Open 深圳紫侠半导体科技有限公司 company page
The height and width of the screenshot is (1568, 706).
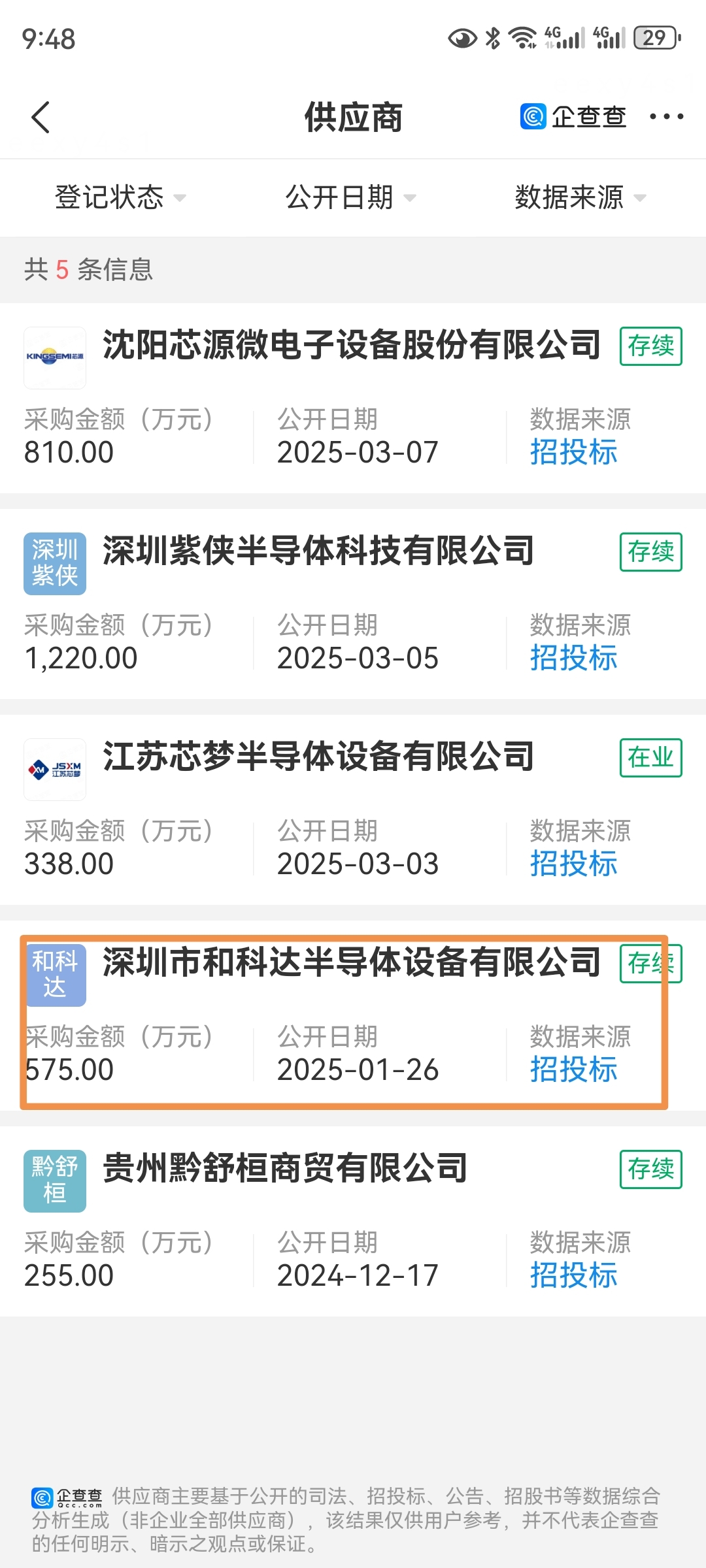click(x=318, y=551)
